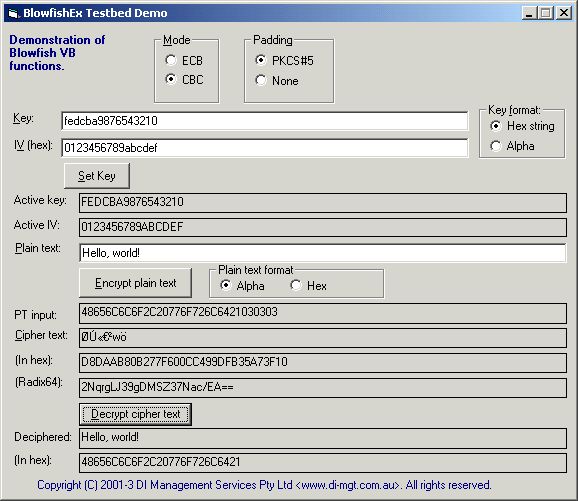578x501 pixels.
Task: Click the Set Key button
Action: point(97,176)
